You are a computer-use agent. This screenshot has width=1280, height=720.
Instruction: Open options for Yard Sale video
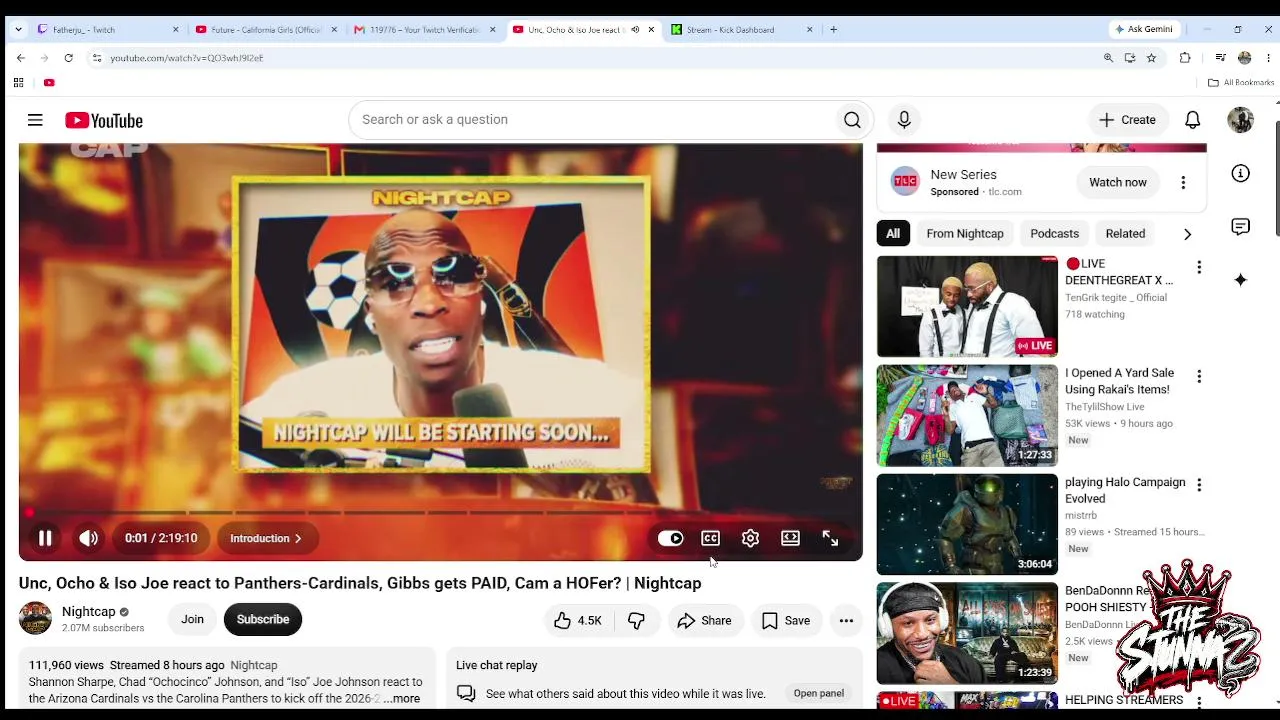pyautogui.click(x=1199, y=376)
